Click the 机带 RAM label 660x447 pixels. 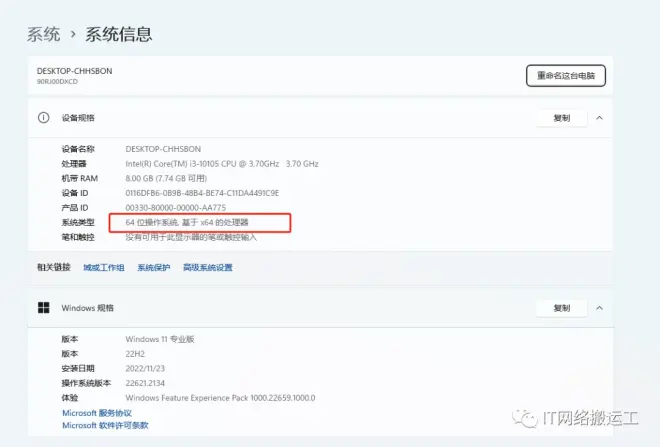(x=80, y=178)
